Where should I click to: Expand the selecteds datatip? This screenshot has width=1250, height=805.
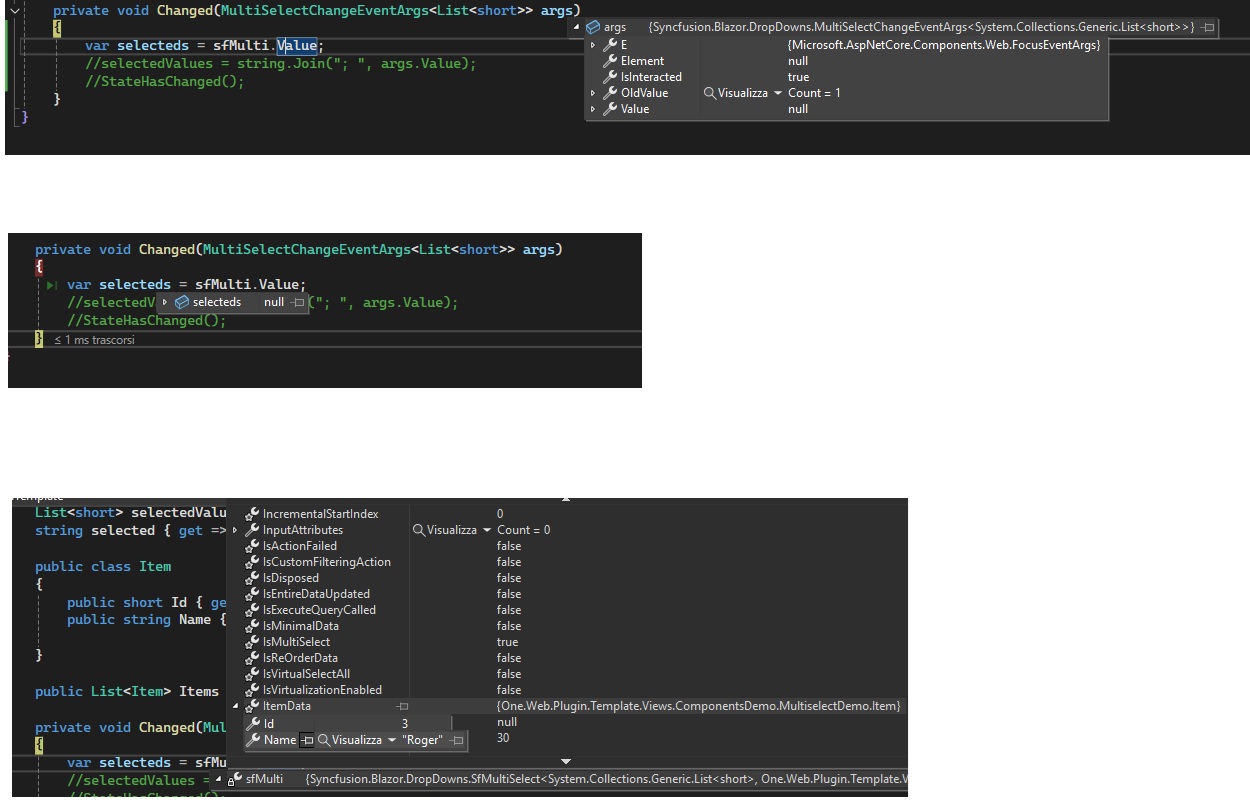[165, 302]
